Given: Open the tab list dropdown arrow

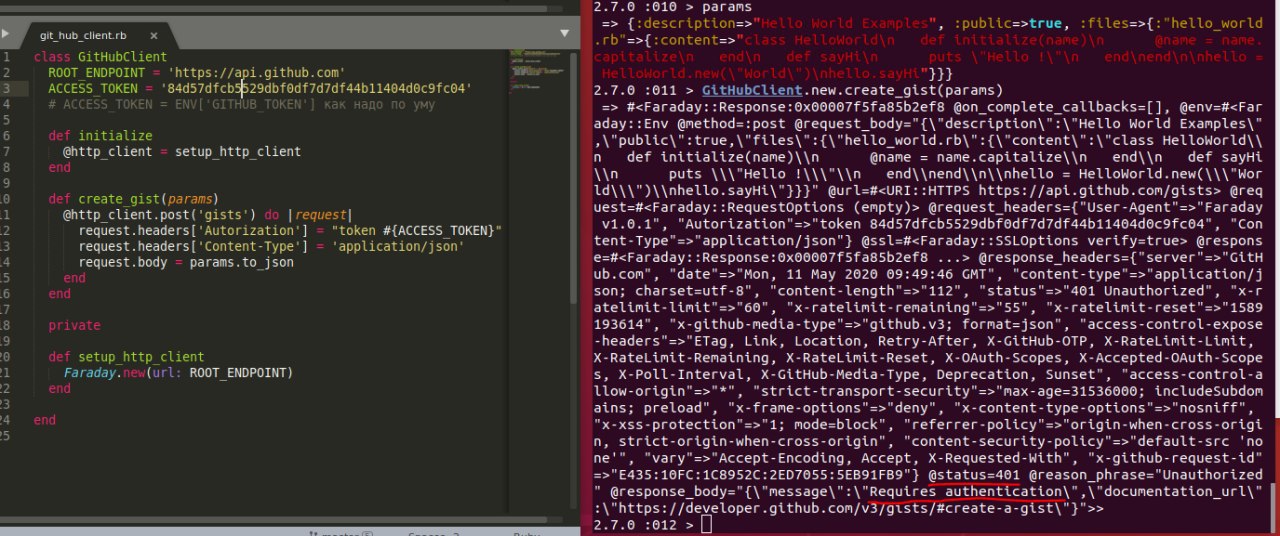Looking at the screenshot, I should (564, 33).
